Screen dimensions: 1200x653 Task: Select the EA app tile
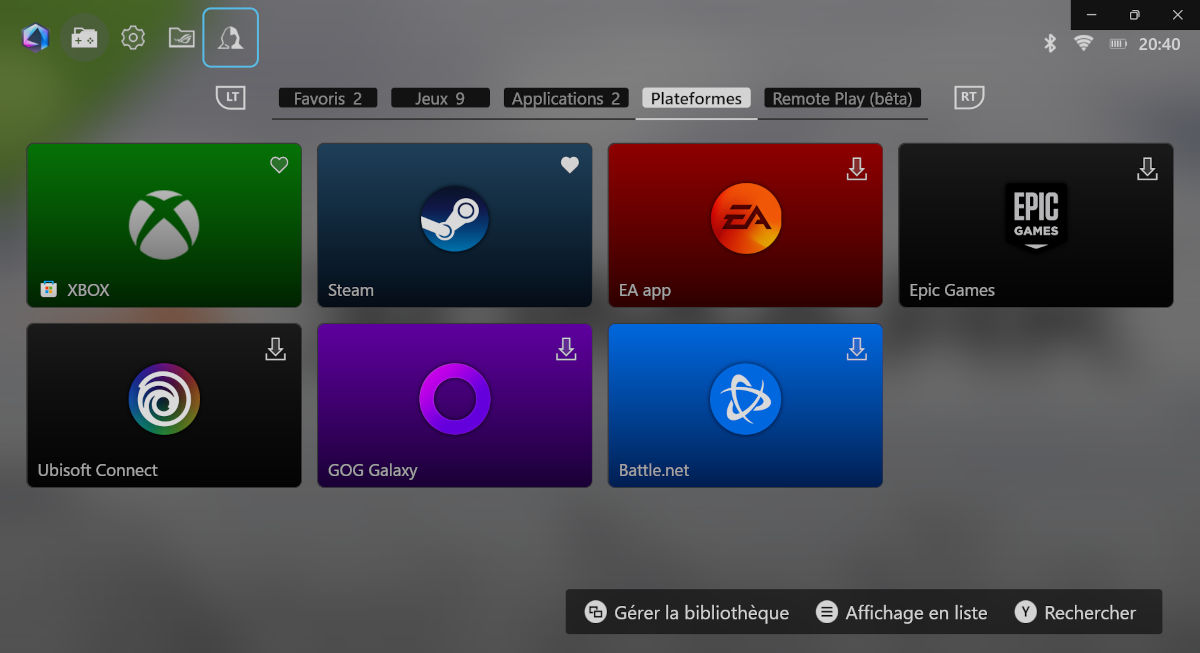[745, 225]
